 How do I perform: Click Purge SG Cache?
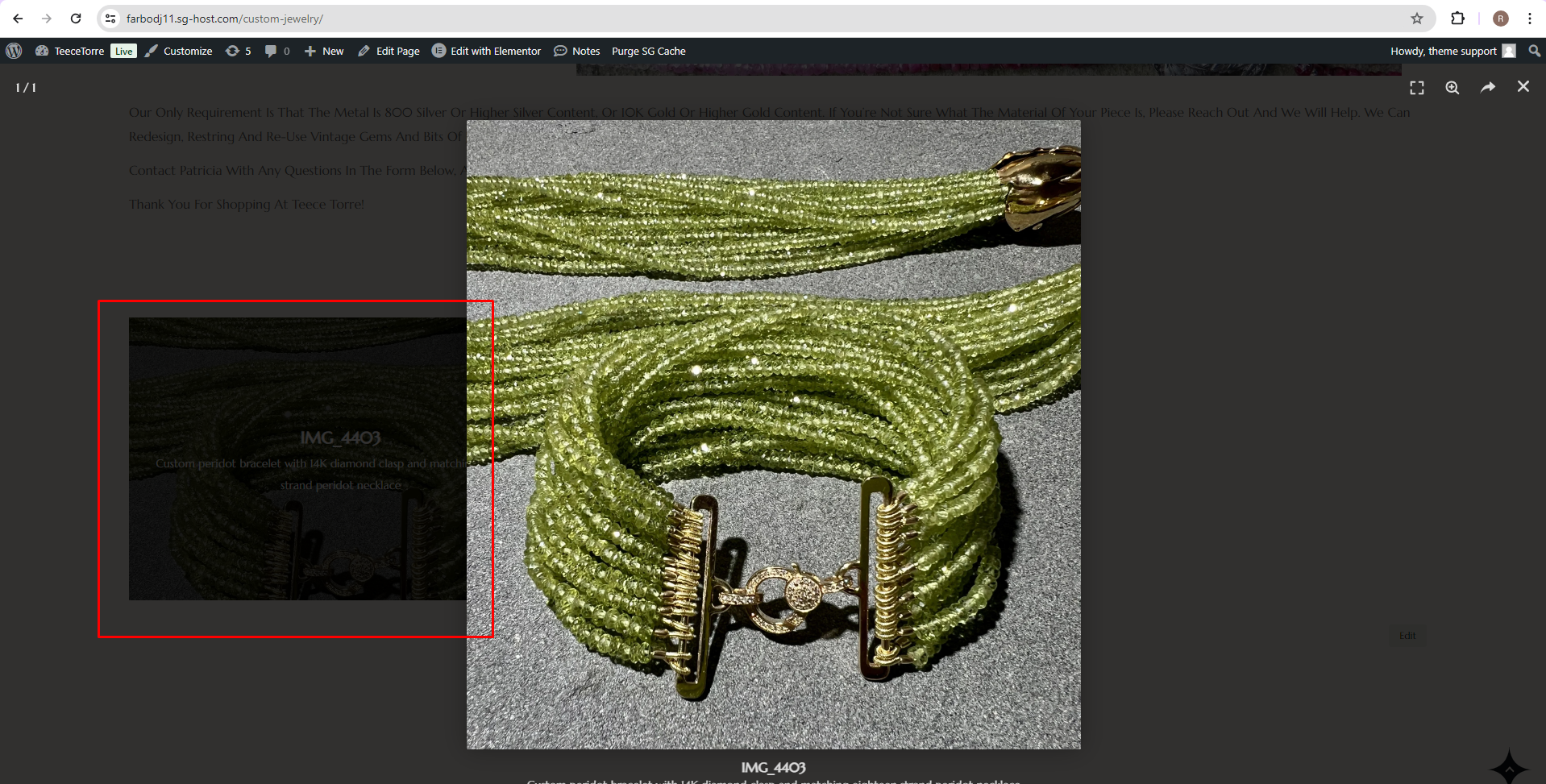649,51
